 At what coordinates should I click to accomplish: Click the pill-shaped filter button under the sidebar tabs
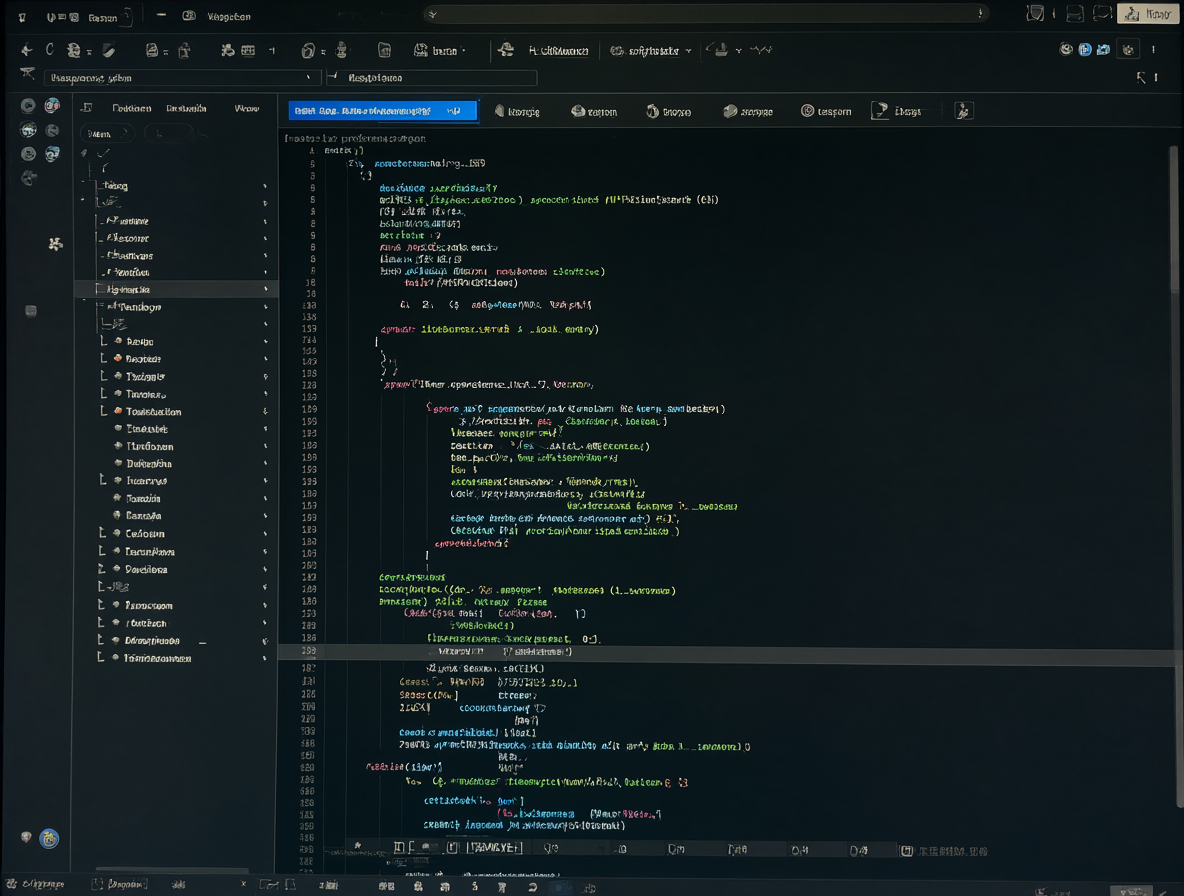point(106,134)
